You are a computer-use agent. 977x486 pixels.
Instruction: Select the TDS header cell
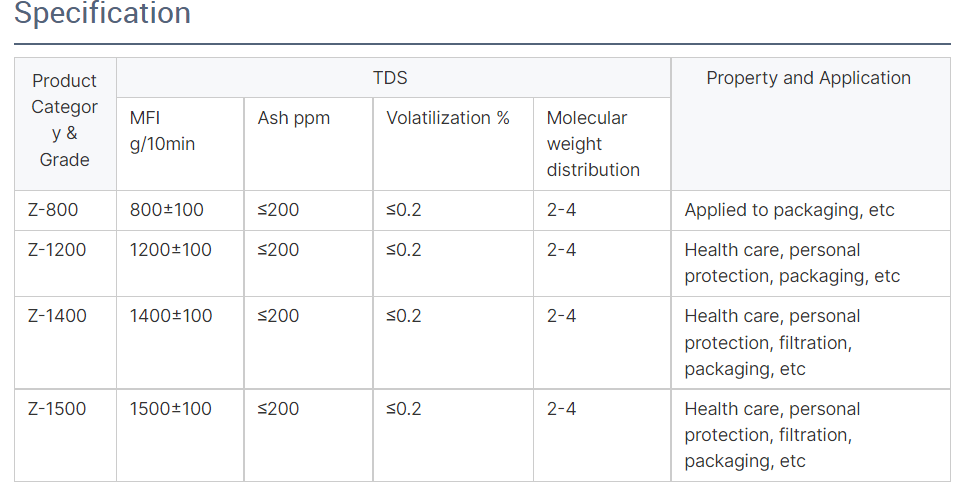click(x=393, y=78)
